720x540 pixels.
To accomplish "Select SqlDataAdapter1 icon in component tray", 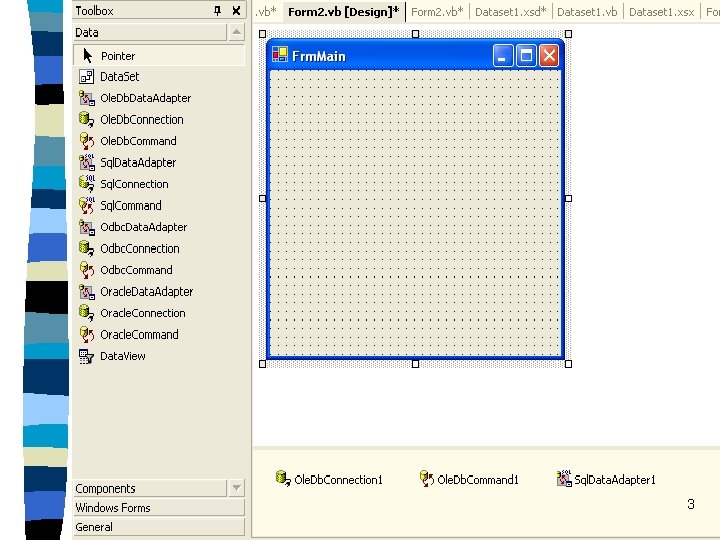I will click(x=564, y=478).
